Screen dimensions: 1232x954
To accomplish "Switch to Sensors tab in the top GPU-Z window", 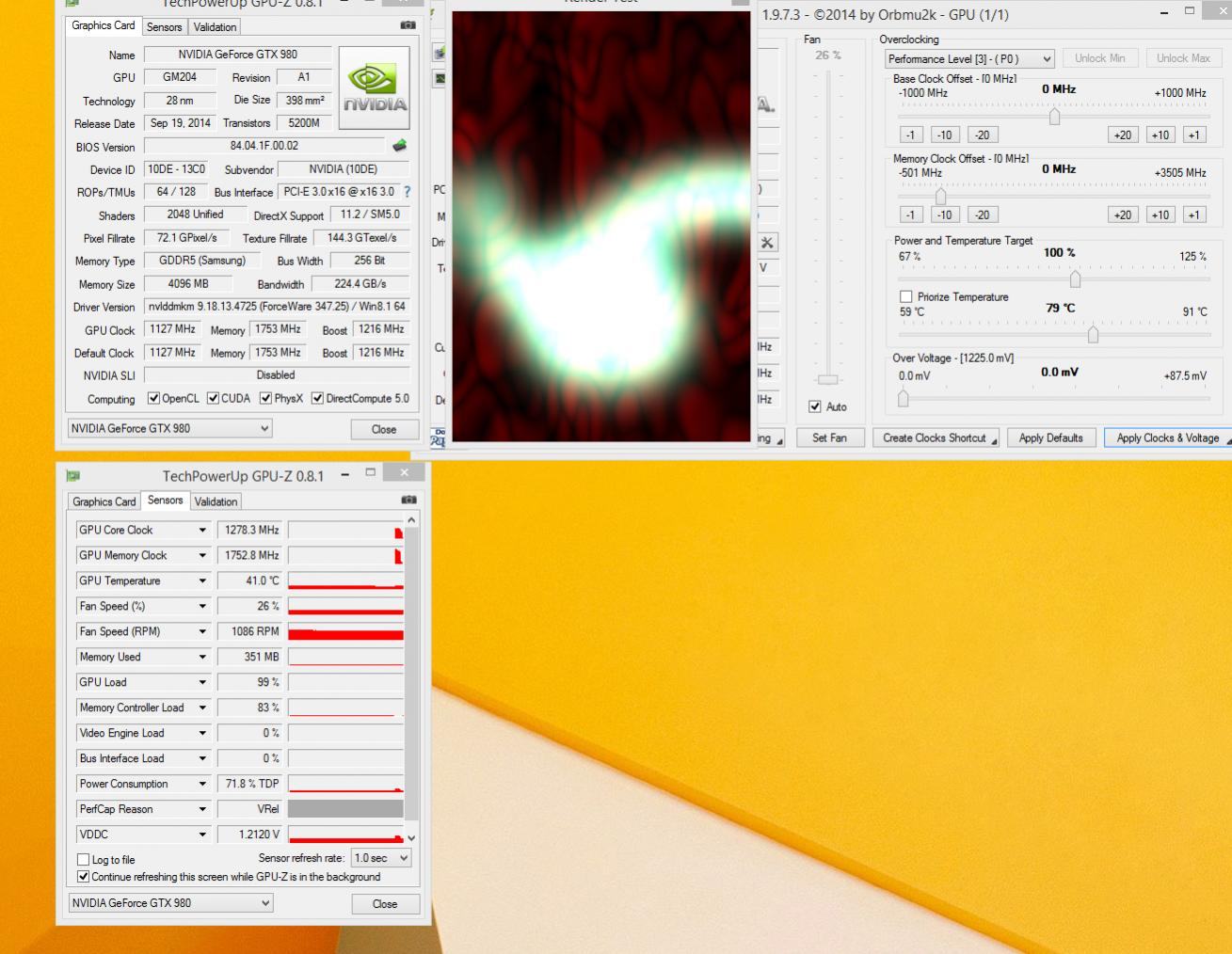I will [x=165, y=27].
